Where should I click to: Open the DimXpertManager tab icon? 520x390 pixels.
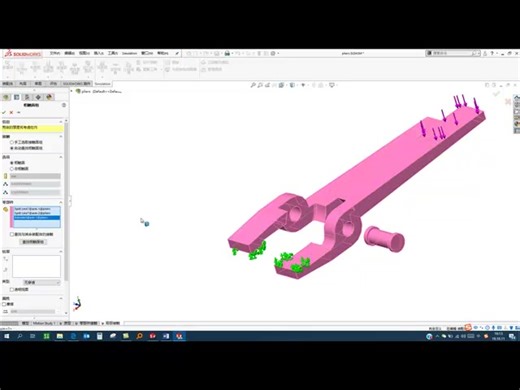(38, 97)
